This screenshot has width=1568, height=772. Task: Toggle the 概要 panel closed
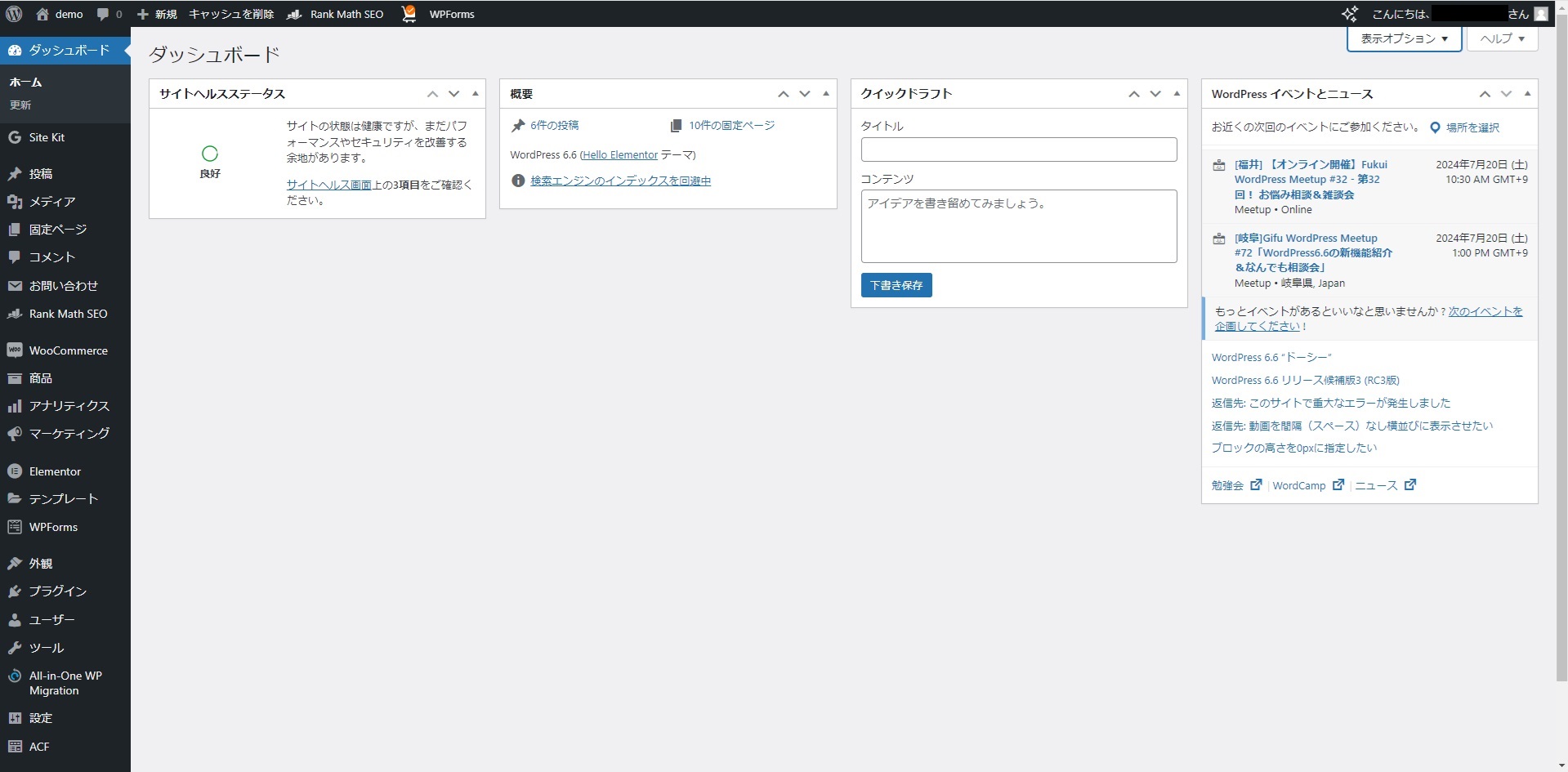tap(826, 94)
